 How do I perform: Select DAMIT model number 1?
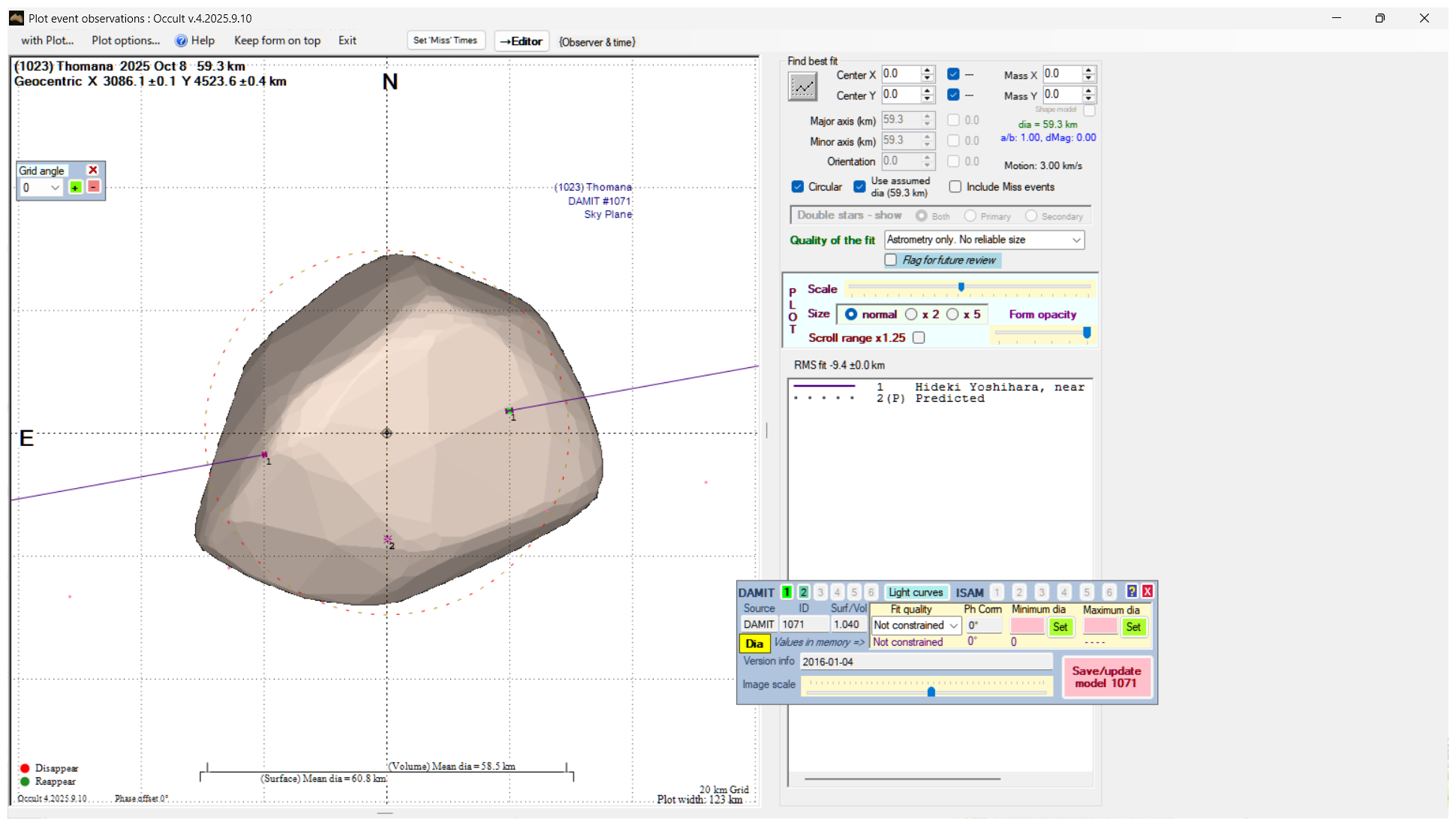tap(787, 592)
